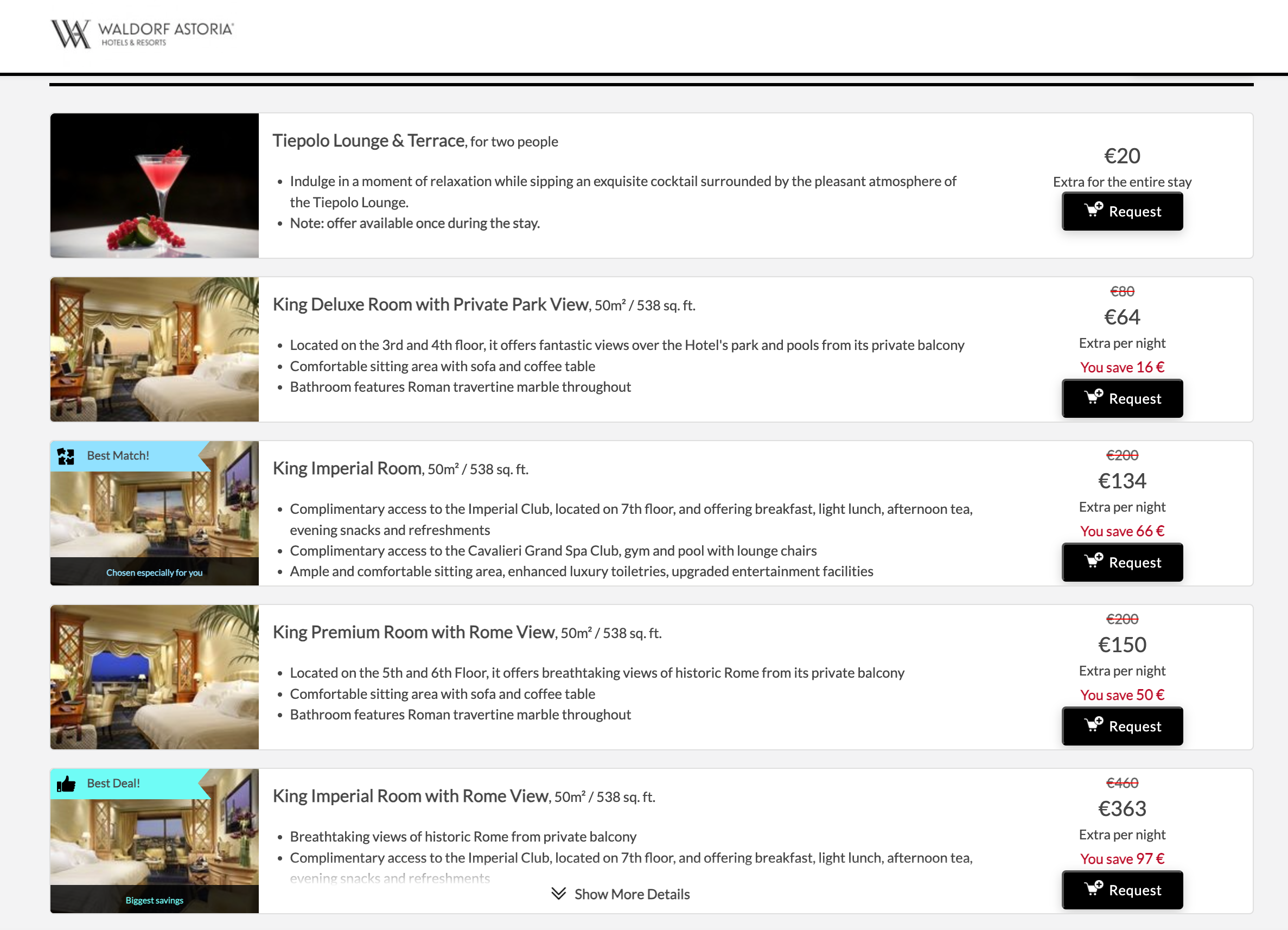Click the Best Match! banner label
The width and height of the screenshot is (1288, 930).
(118, 456)
